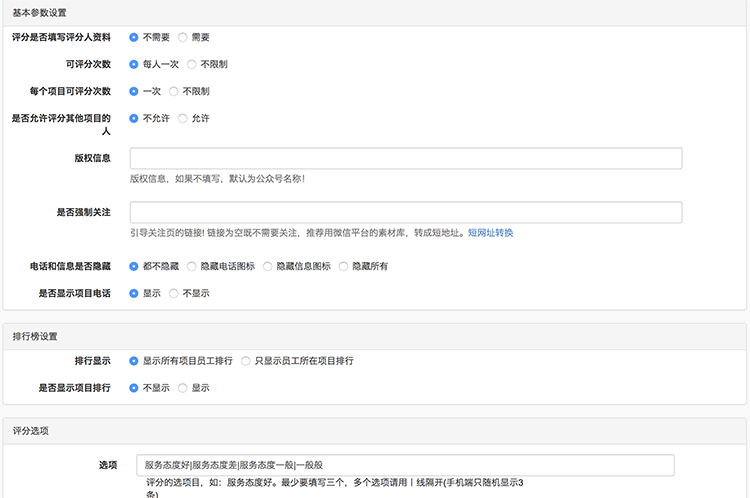
Task: Choose 不限制 for 每个项目可评分次数
Action: [173, 91]
